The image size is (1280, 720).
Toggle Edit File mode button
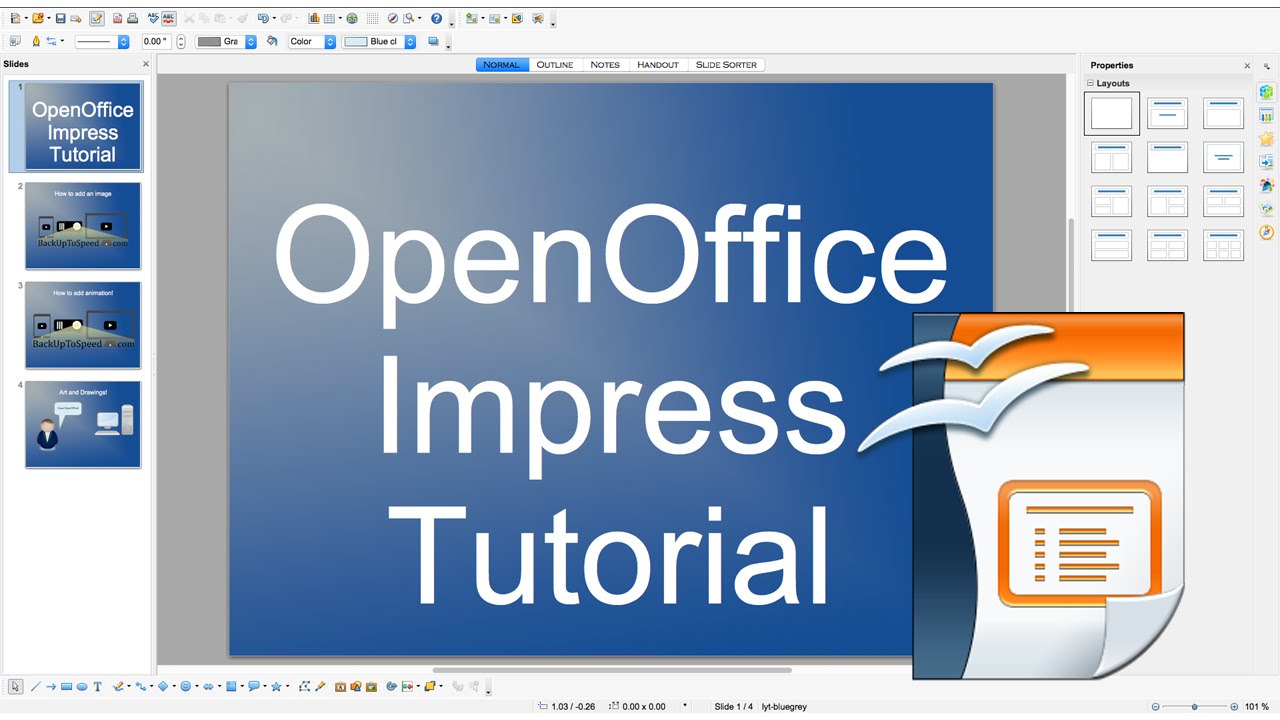(97, 19)
